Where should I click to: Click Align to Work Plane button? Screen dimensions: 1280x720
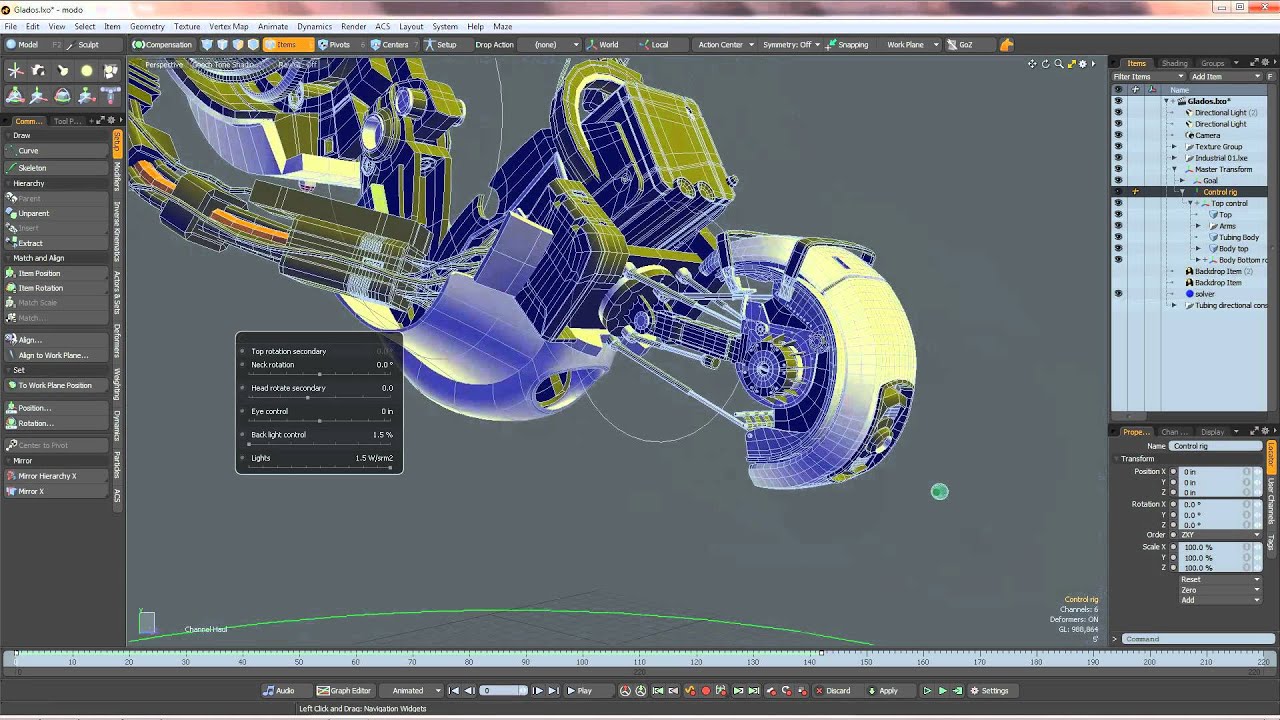(57, 355)
